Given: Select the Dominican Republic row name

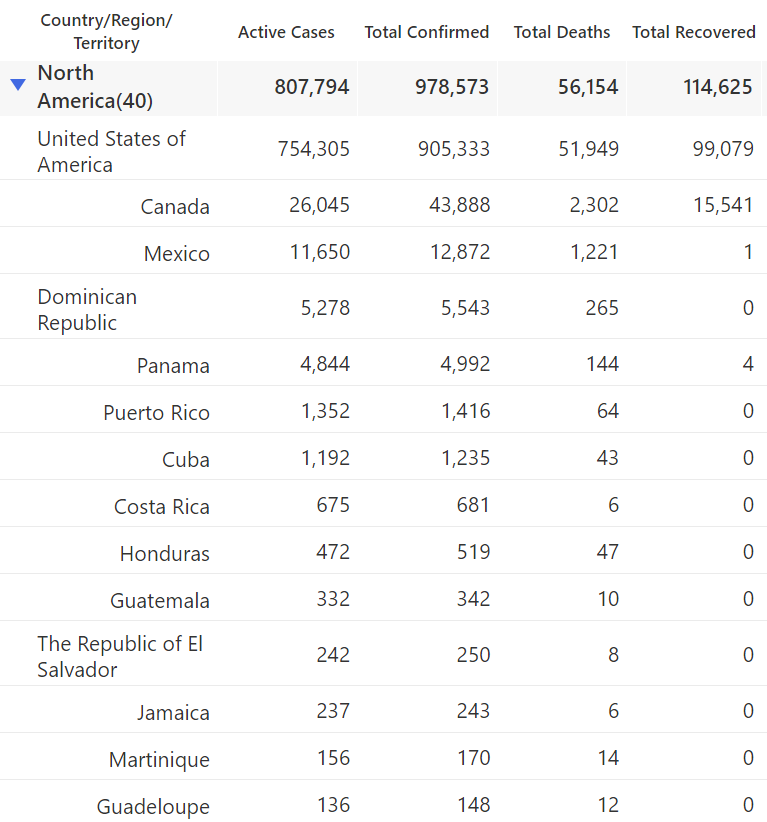Looking at the screenshot, I should pos(87,309).
